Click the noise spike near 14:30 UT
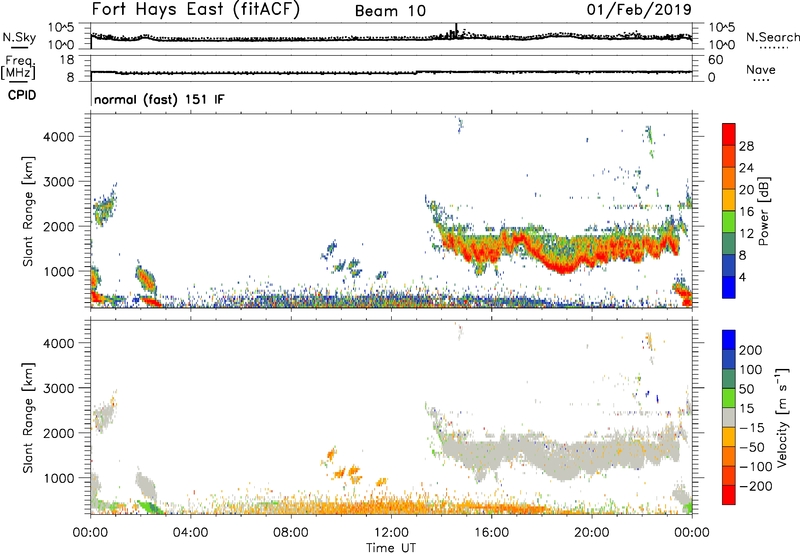Image resolution: width=800 pixels, height=554 pixels. 456,30
